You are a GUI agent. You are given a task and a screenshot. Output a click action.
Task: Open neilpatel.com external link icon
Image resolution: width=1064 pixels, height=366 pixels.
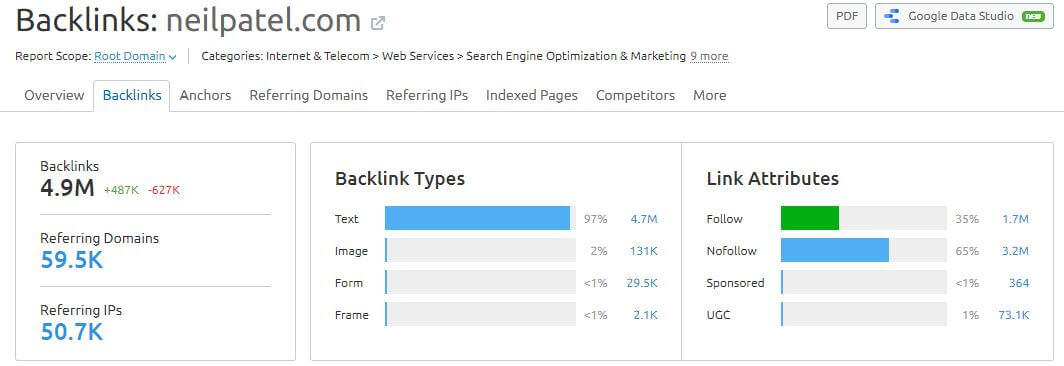click(x=378, y=23)
